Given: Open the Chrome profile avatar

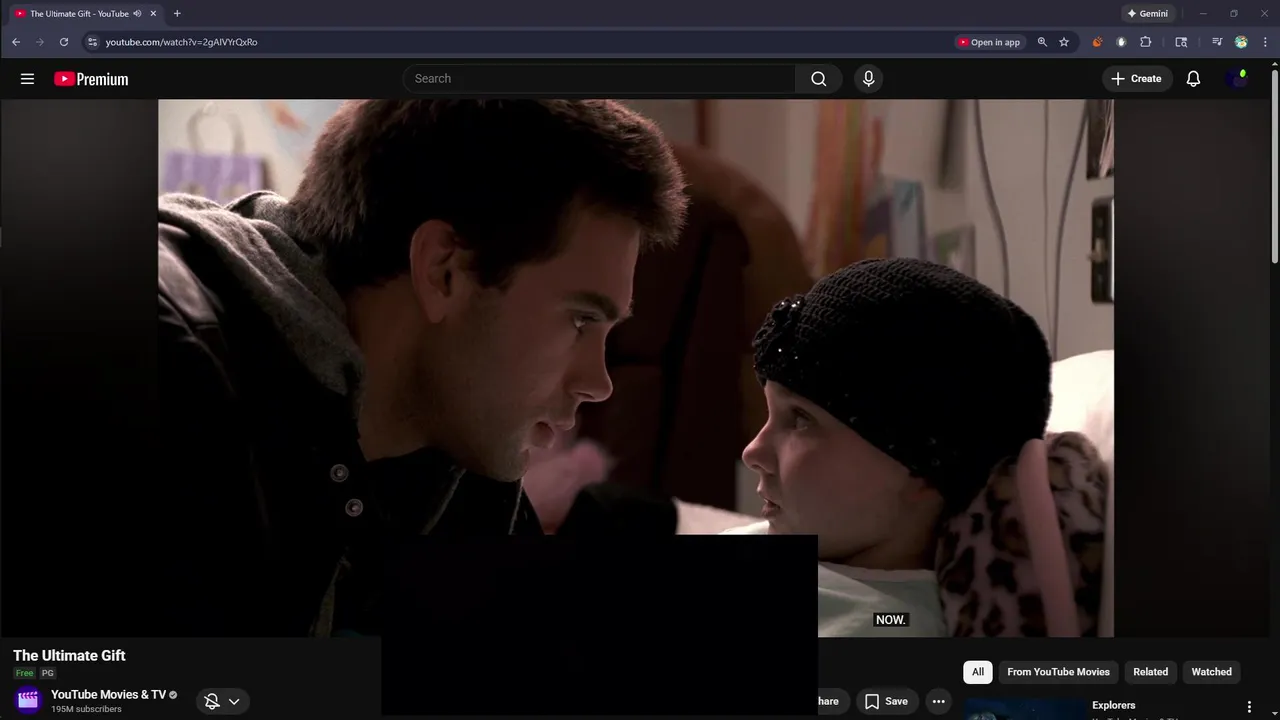Looking at the screenshot, I should [1241, 42].
